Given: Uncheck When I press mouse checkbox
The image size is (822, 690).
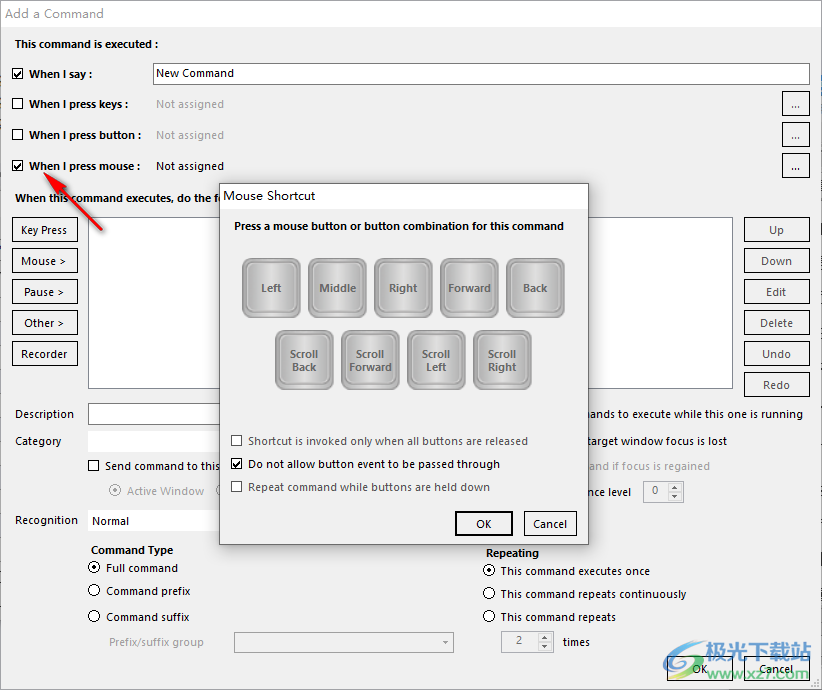Looking at the screenshot, I should pos(17,166).
